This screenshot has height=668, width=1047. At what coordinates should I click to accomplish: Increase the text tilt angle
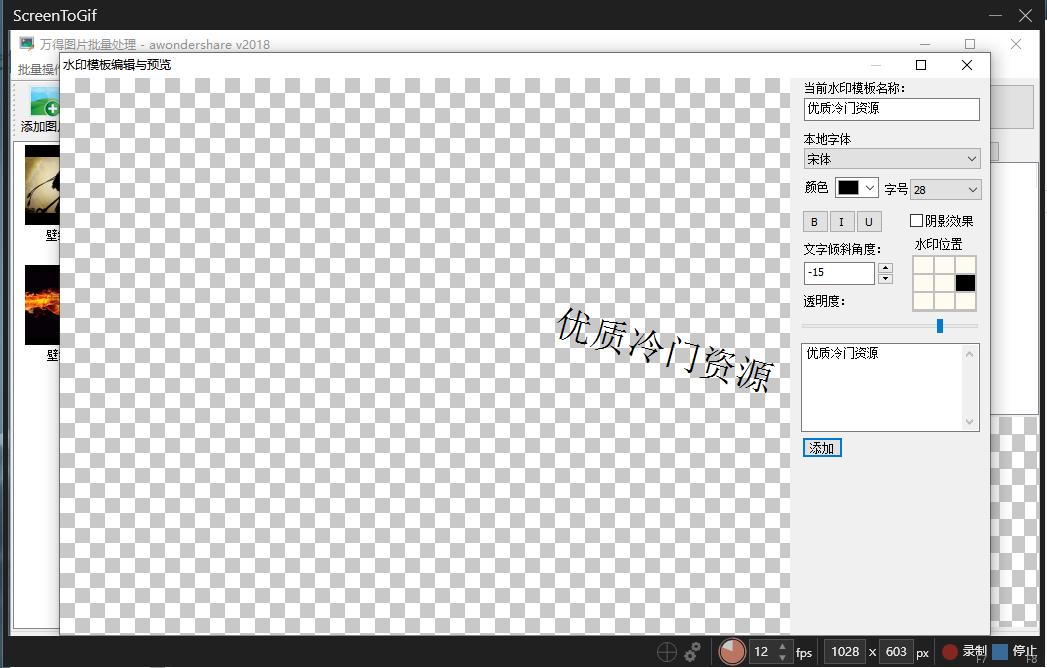click(x=885, y=268)
